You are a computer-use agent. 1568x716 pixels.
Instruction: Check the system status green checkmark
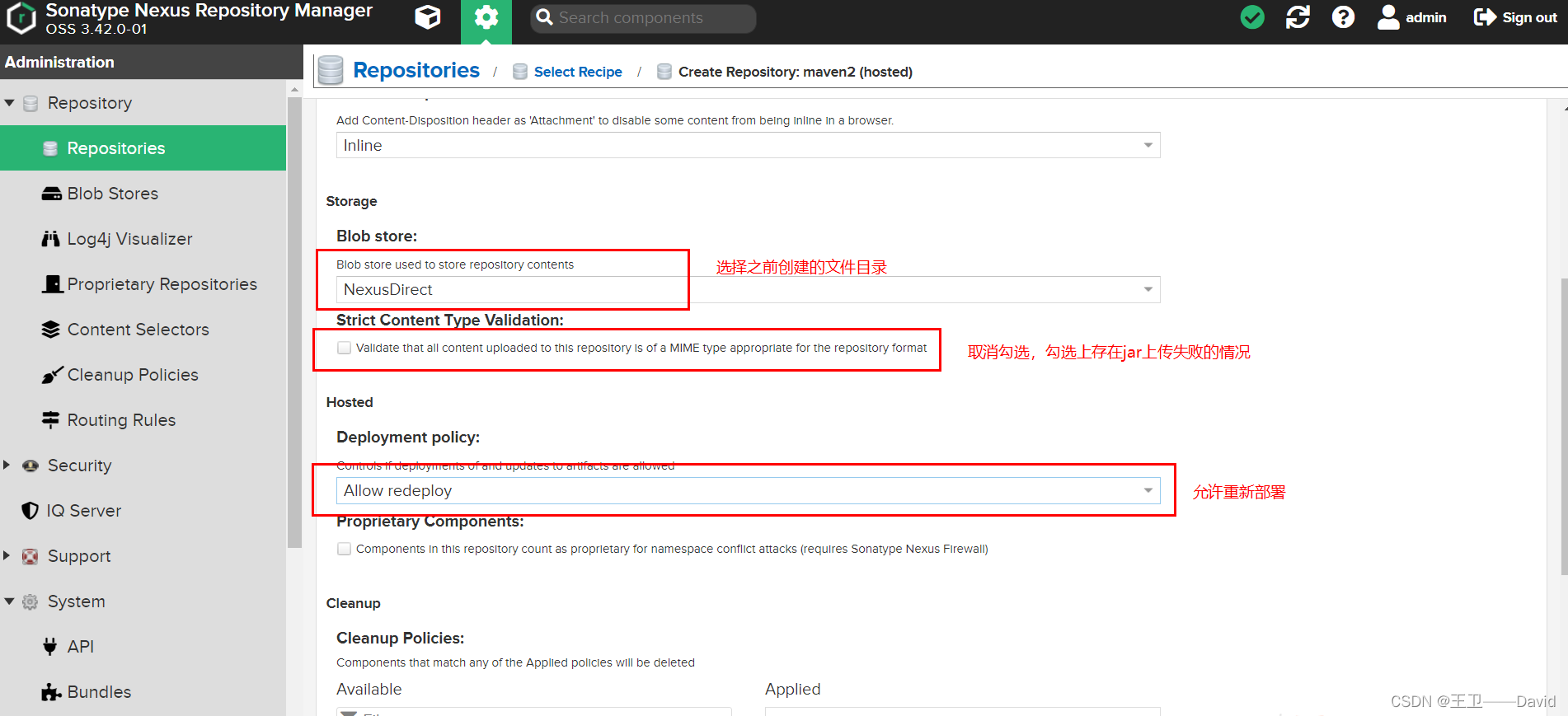(x=1252, y=17)
